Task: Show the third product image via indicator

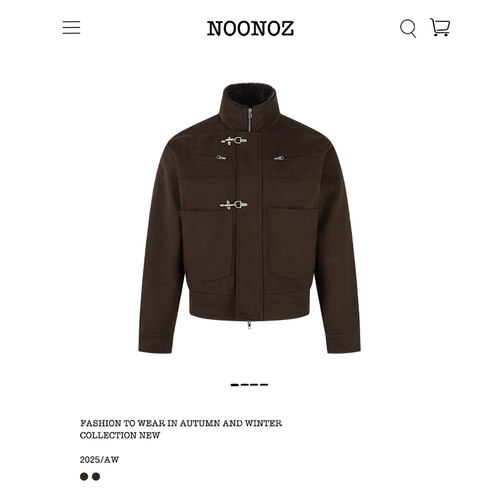Action: (254, 385)
